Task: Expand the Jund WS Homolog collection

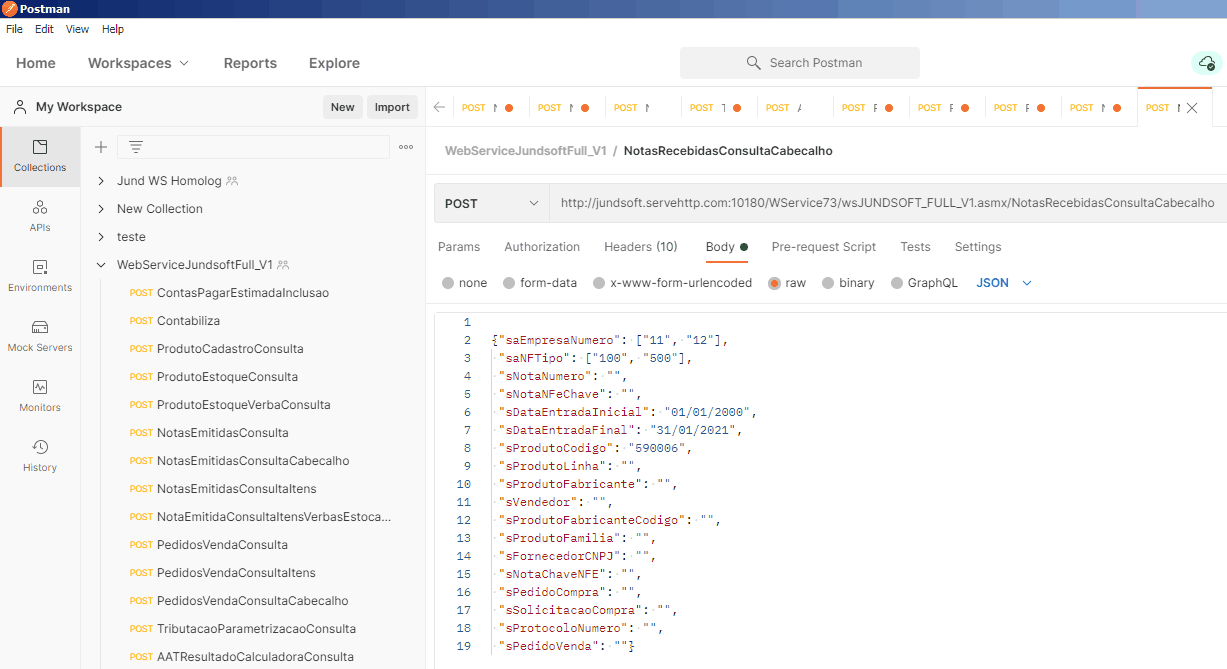Action: click(x=101, y=181)
